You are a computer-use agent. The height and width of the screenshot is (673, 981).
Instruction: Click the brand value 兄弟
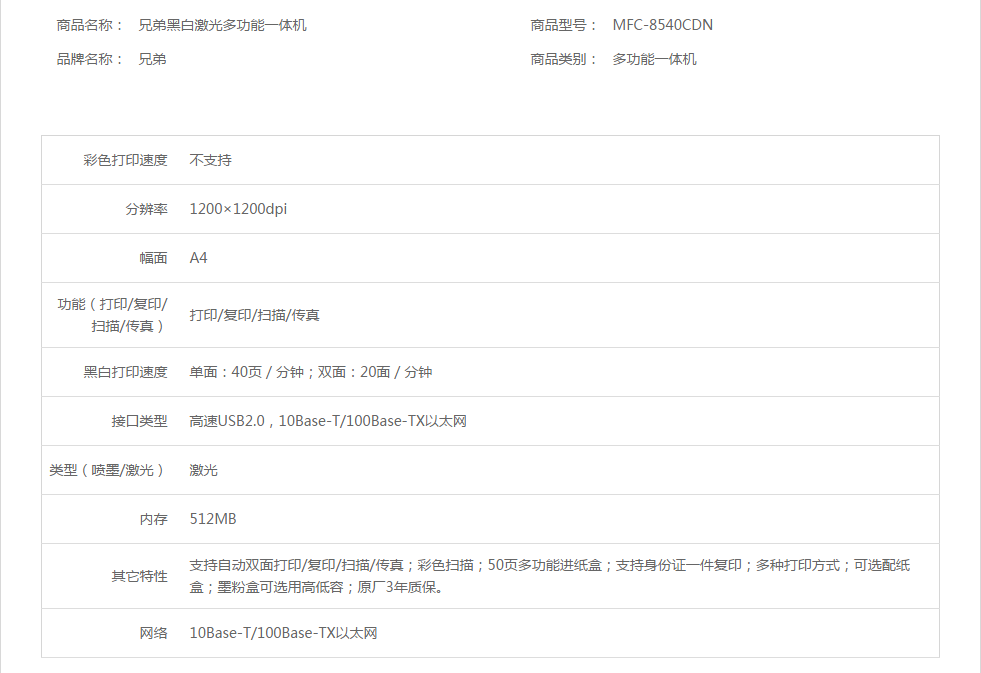pos(152,59)
